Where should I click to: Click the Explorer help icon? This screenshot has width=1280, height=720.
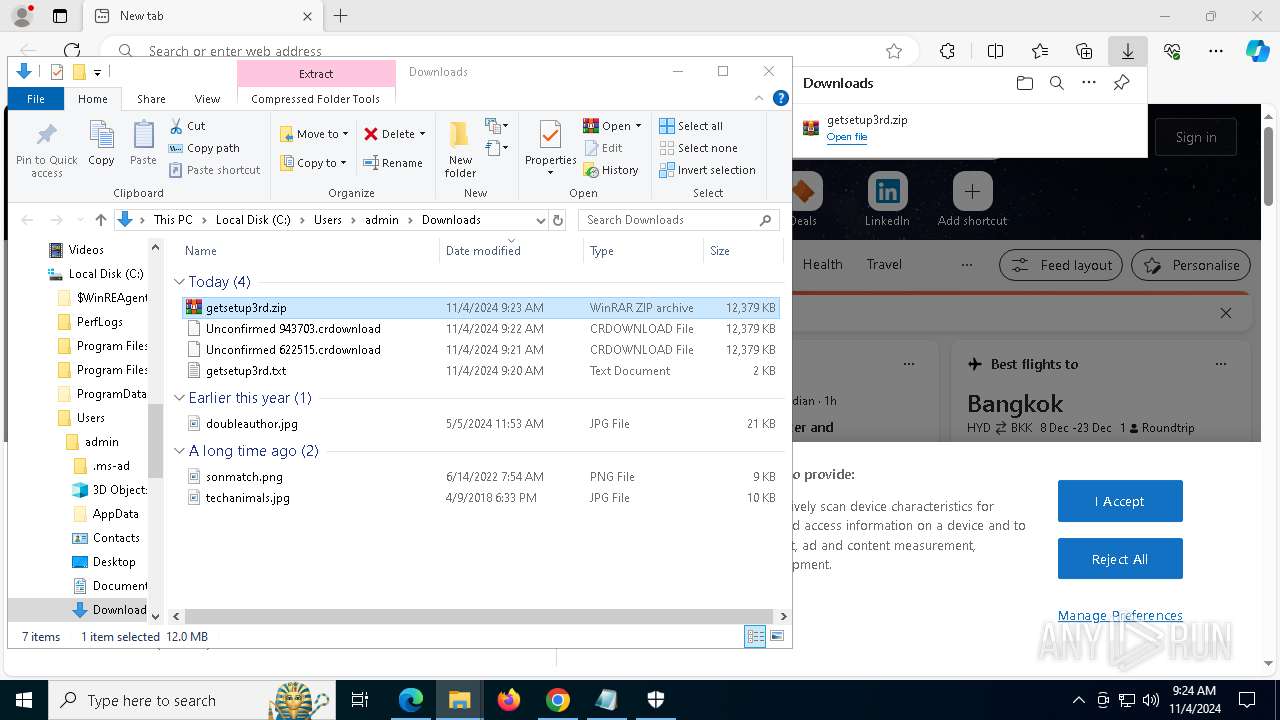[781, 98]
